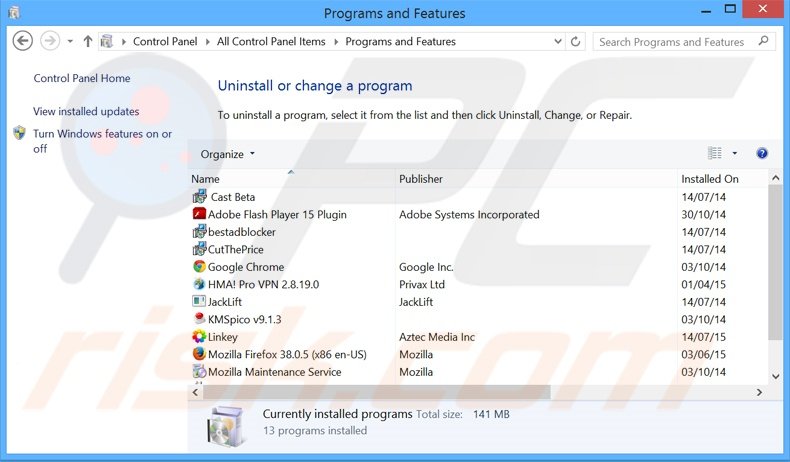Open Turn Windows features on or off

click(x=102, y=141)
